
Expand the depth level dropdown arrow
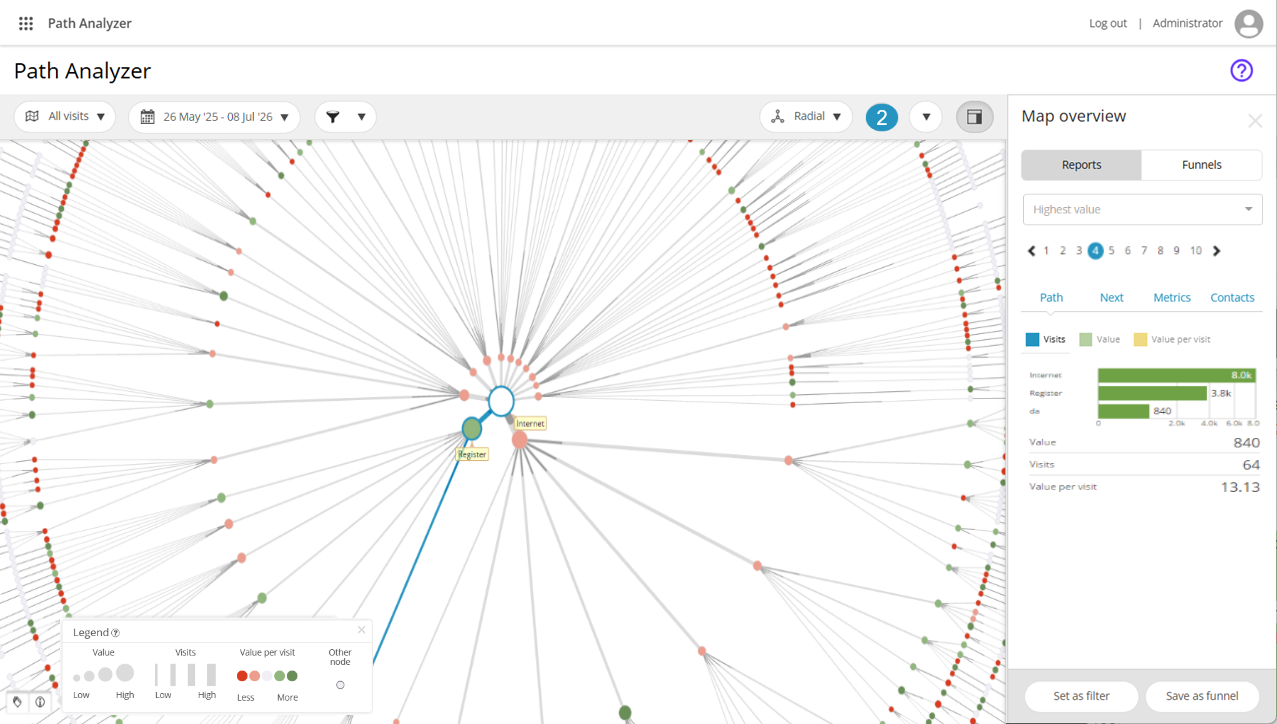(926, 117)
